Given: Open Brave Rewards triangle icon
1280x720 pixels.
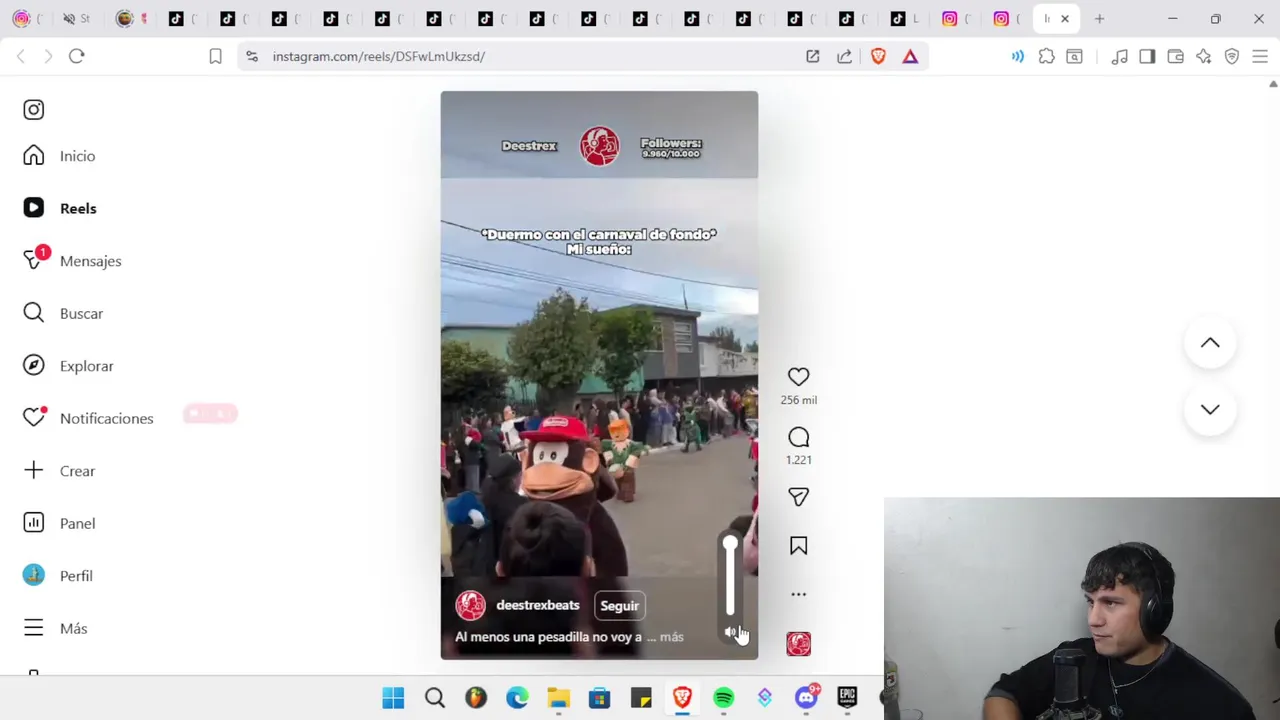Looking at the screenshot, I should click(x=910, y=57).
